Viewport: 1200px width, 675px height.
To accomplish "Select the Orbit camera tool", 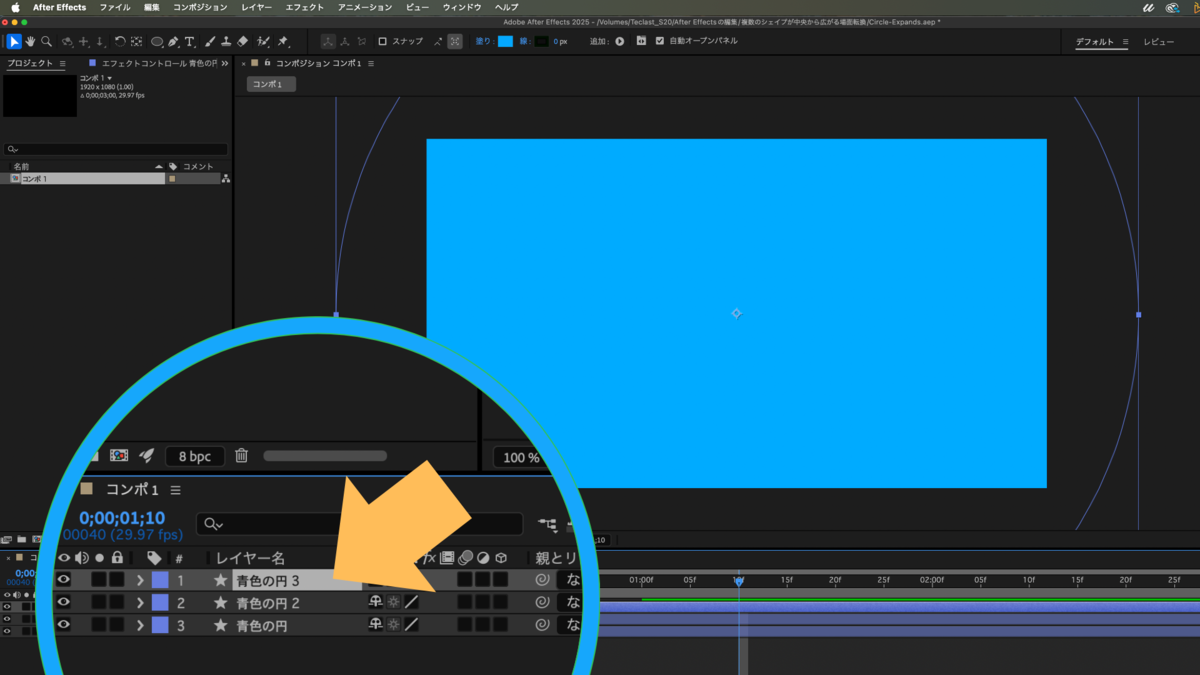I will [x=67, y=41].
